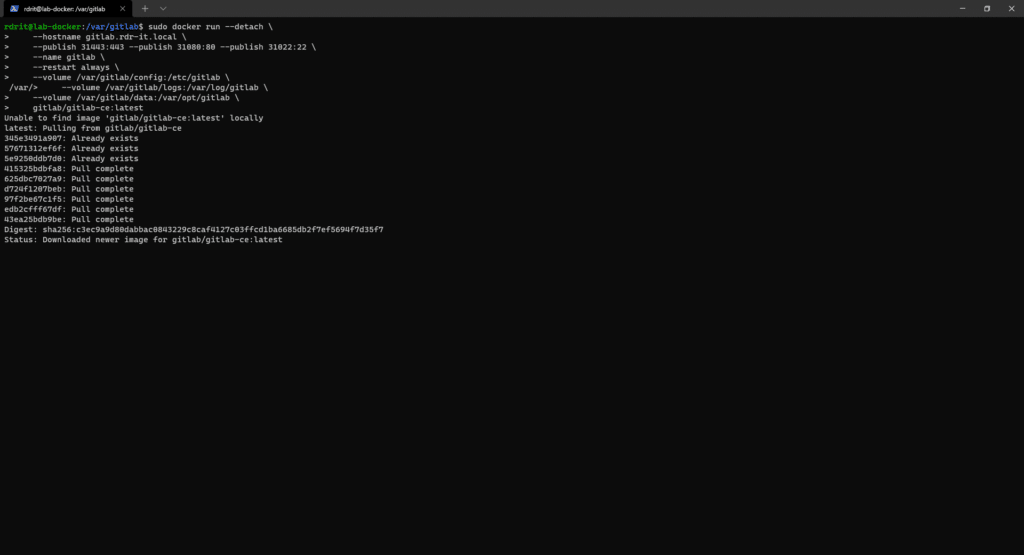This screenshot has height=555, width=1024.
Task: Click the 'edb2cfff67df: Pull complete' line
Action: pyautogui.click(x=69, y=209)
